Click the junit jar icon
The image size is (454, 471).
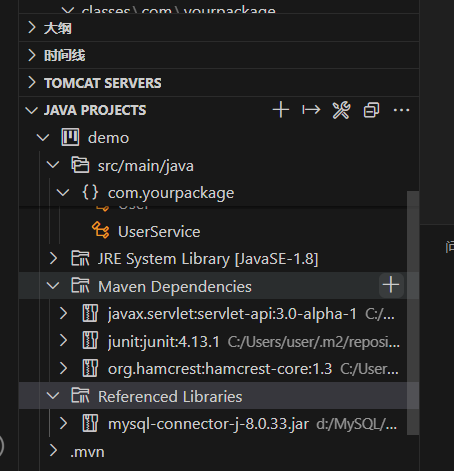pos(90,341)
